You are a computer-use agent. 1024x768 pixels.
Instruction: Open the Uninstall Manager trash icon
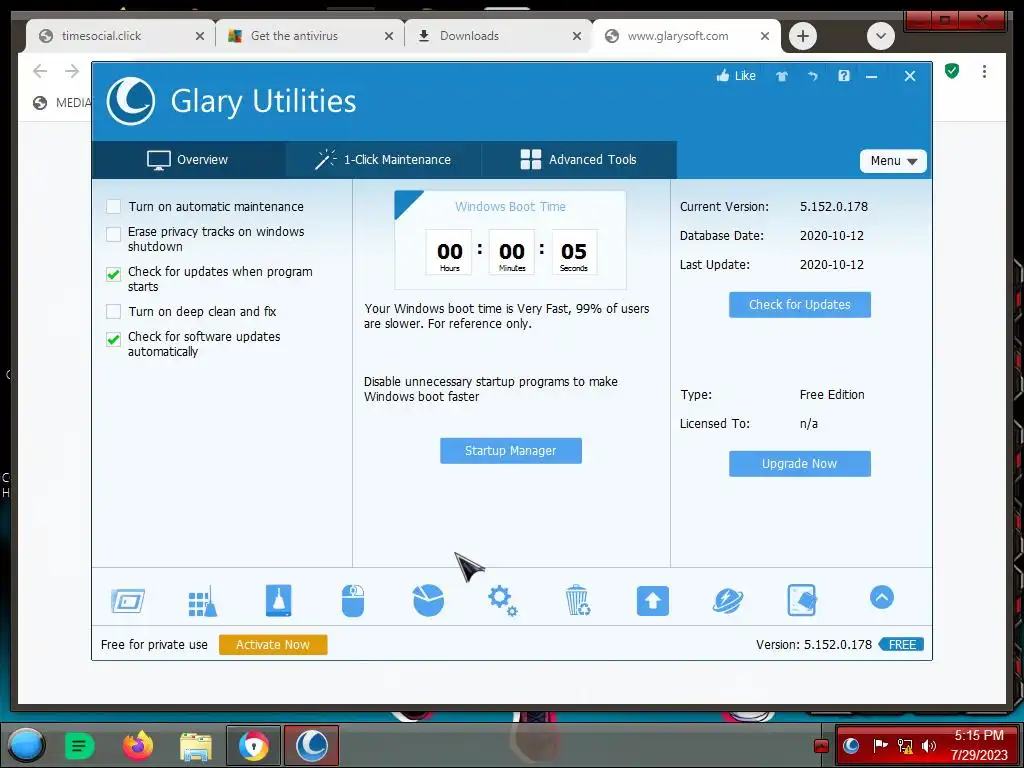click(x=577, y=600)
